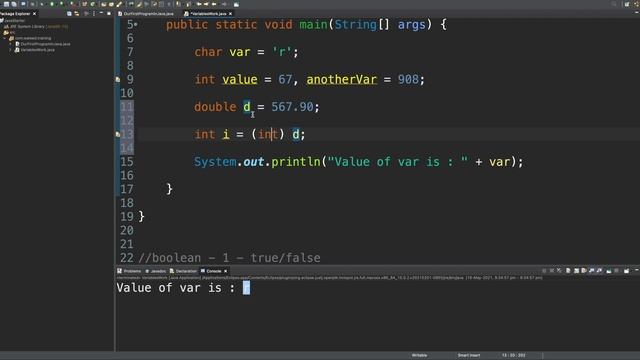Screen dimensions: 640x360
Task: Click the Writable status bar field
Action: tap(419, 356)
